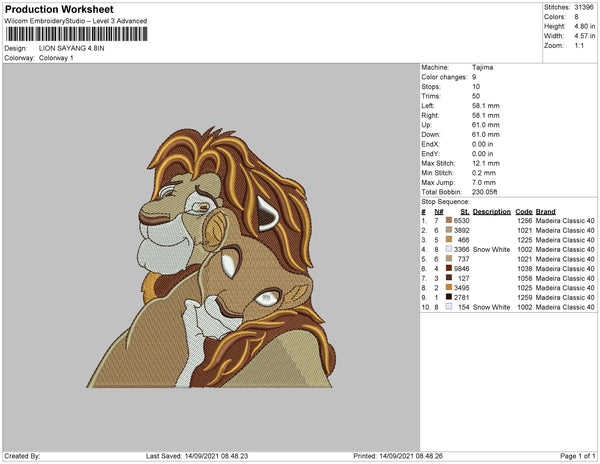This screenshot has height=464, width=600.
Task: Select the Color changes value 9
Action: tap(474, 77)
